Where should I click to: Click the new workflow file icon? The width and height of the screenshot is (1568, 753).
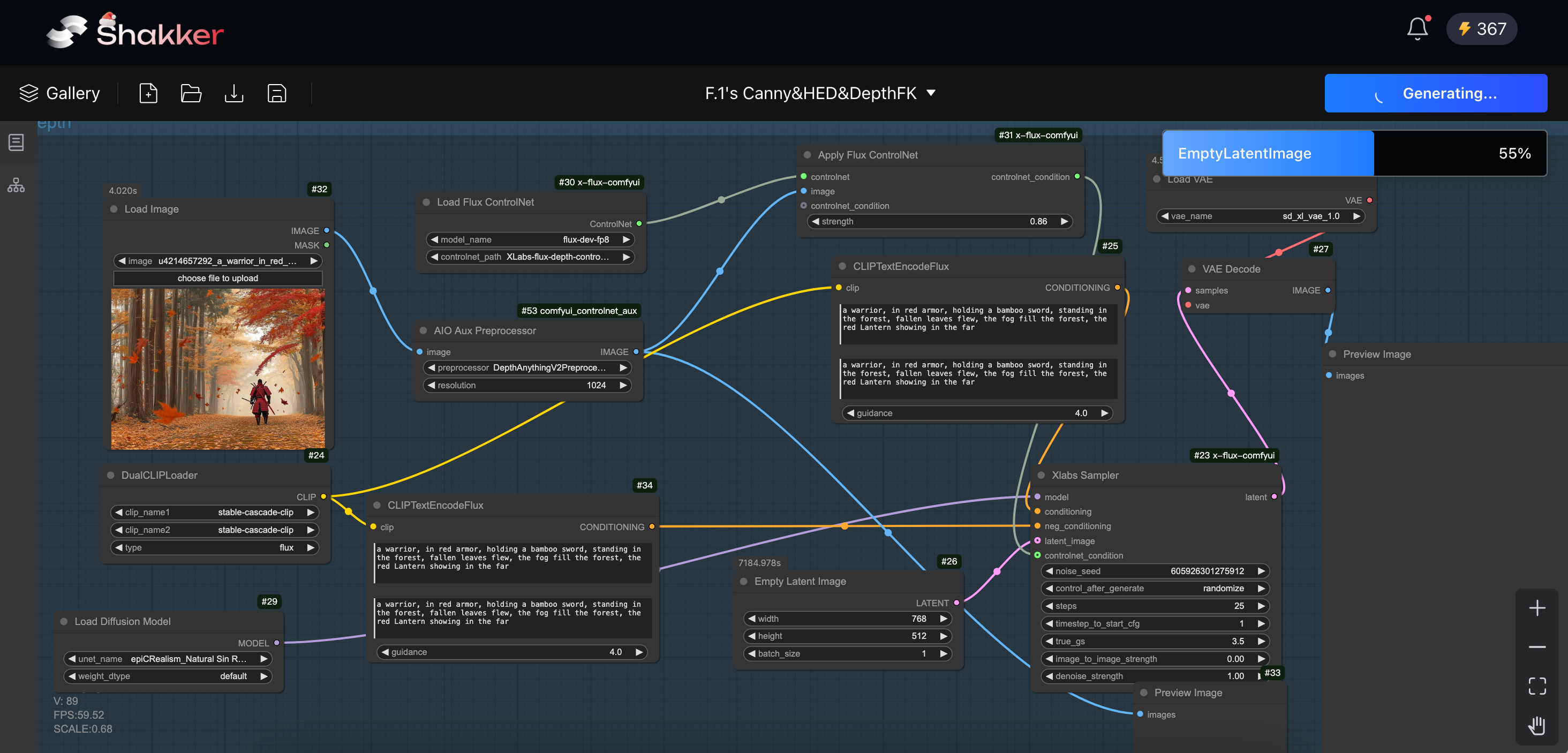click(x=148, y=93)
